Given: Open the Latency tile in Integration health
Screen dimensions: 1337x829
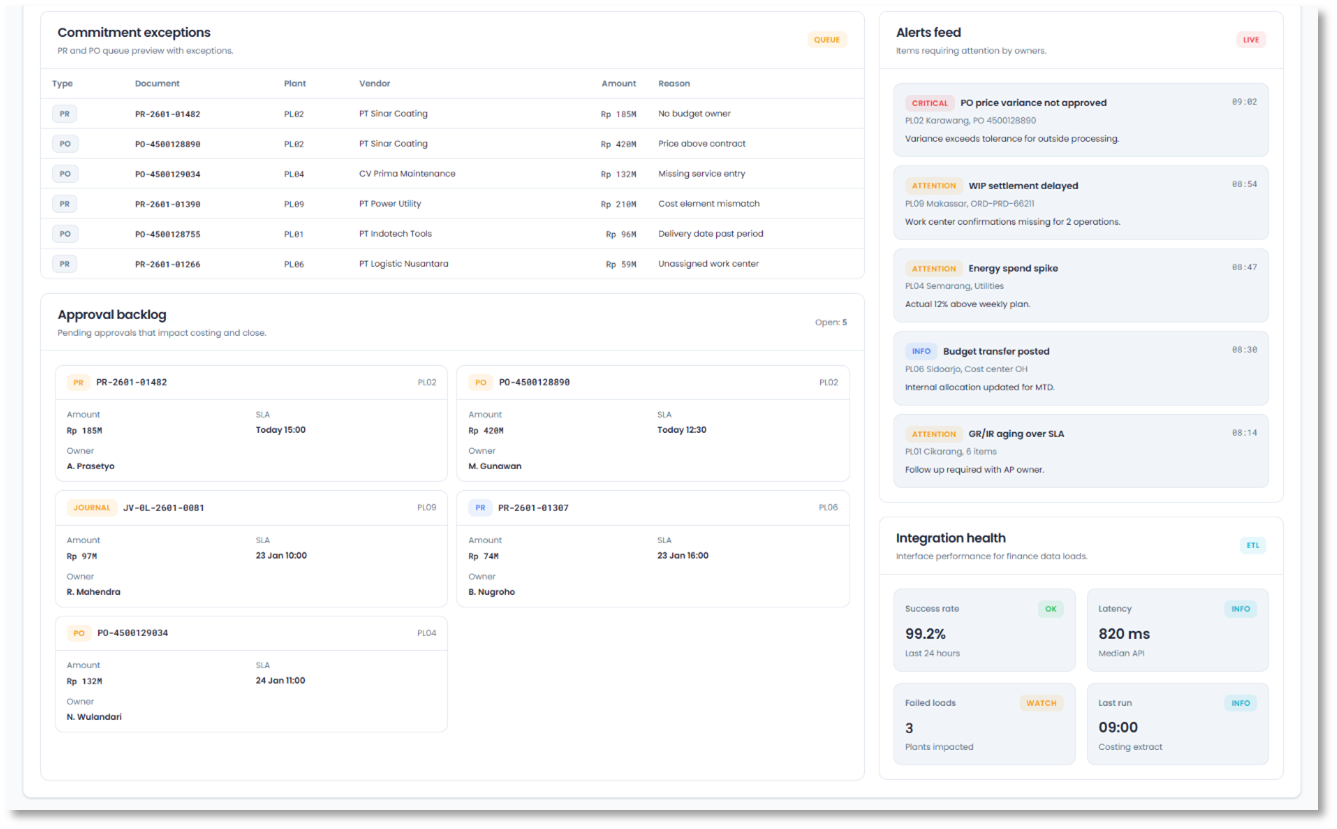Looking at the screenshot, I should coord(1177,630).
